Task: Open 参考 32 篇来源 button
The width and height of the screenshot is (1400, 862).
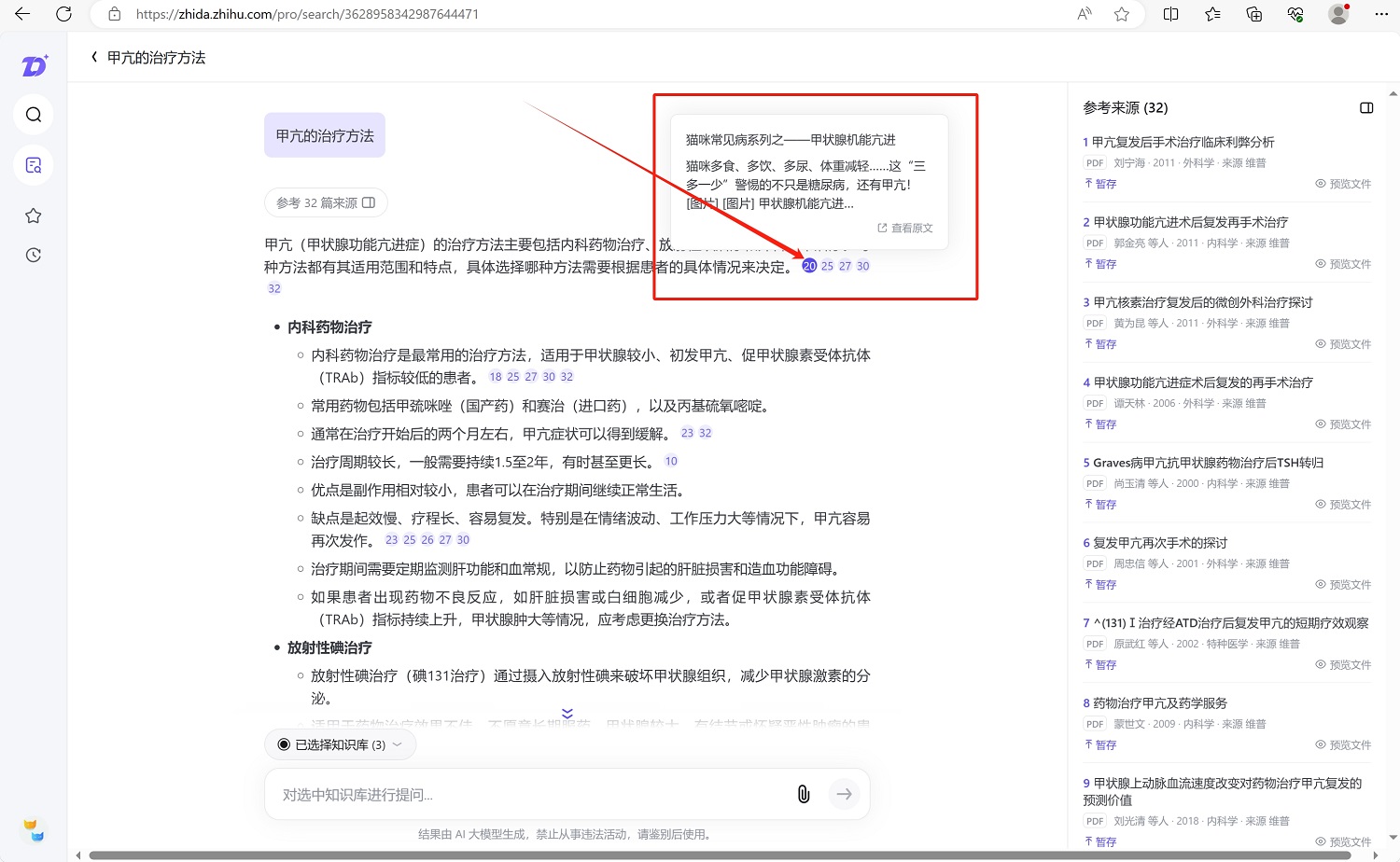Action: coord(326,202)
